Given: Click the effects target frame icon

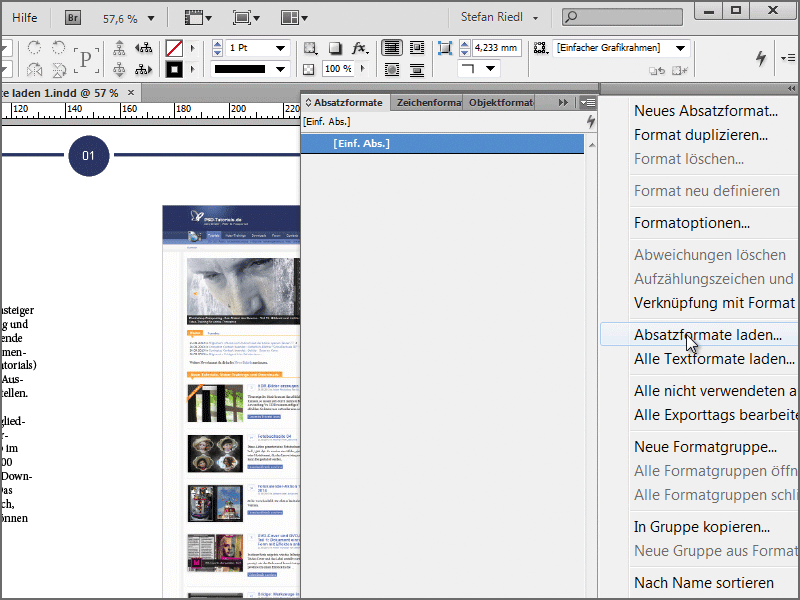Looking at the screenshot, I should [310, 48].
